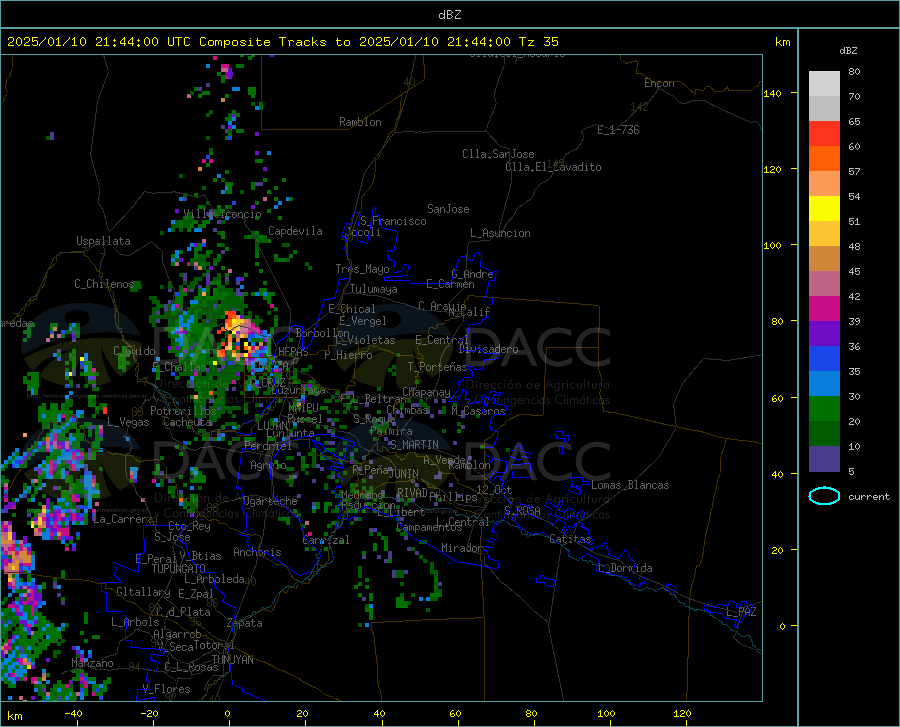Click the 'Anchoris' place label
Viewport: 900px width, 727px height.
point(257,552)
